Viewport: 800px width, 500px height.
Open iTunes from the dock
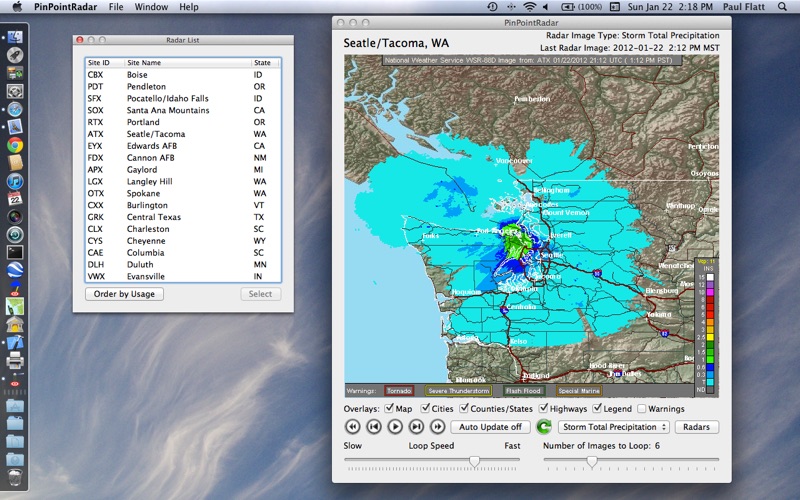pos(15,181)
